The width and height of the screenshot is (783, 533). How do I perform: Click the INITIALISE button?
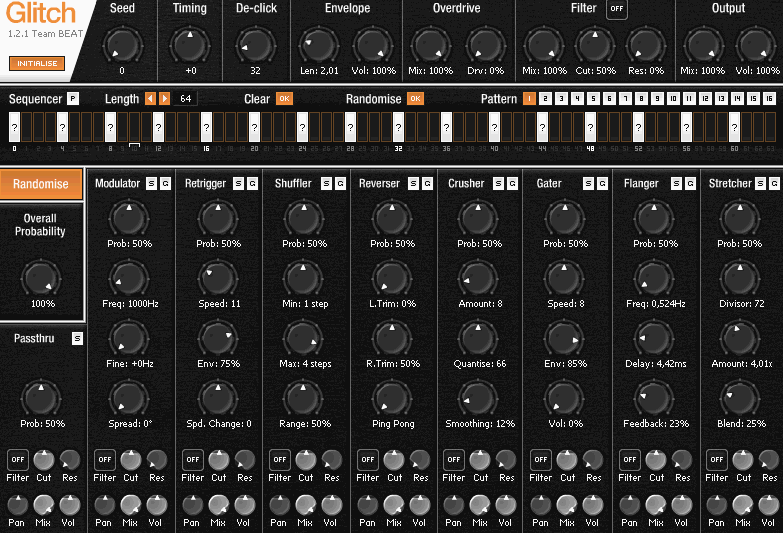pos(37,63)
